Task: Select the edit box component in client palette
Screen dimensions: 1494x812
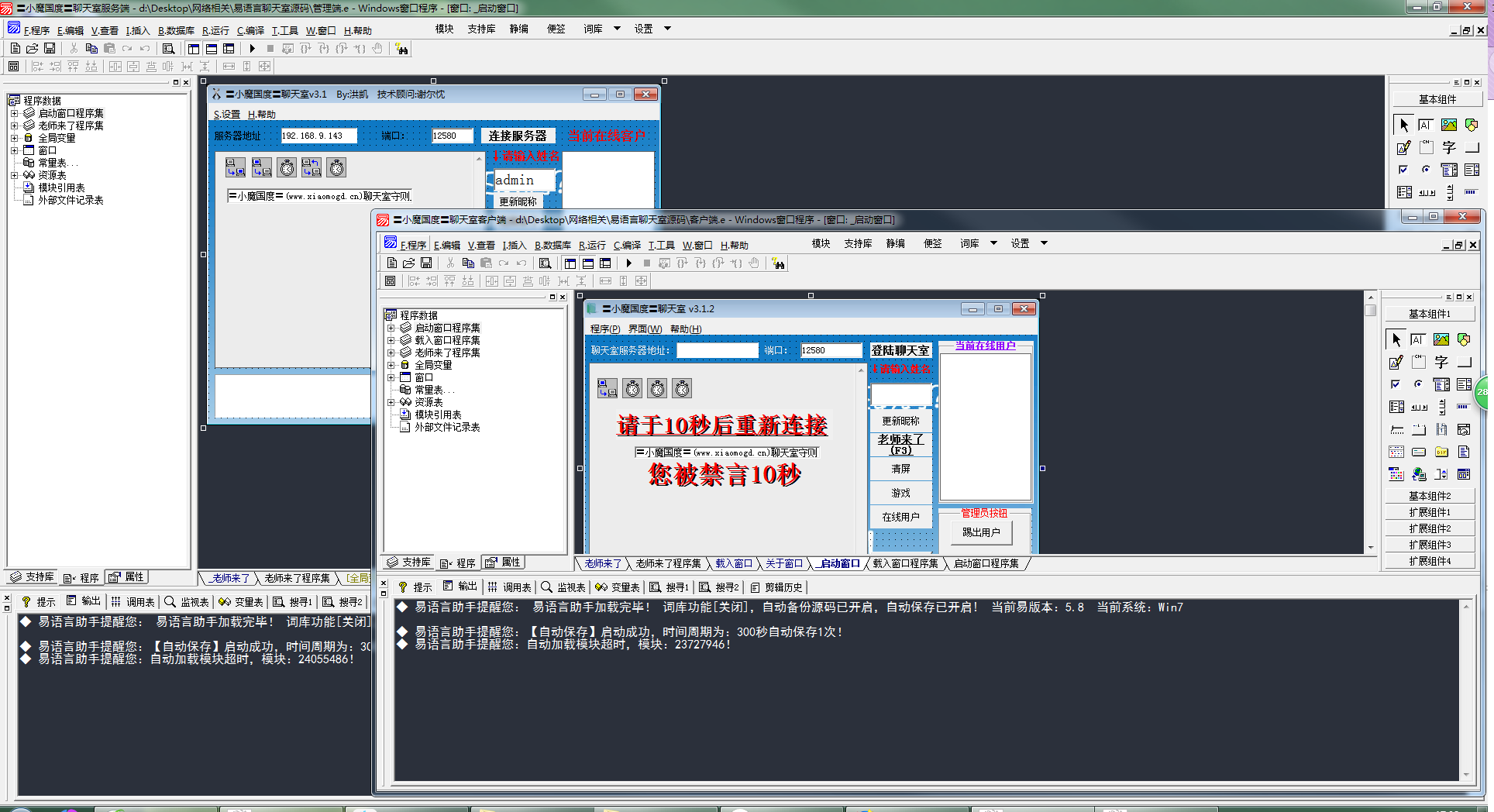Action: click(1418, 339)
